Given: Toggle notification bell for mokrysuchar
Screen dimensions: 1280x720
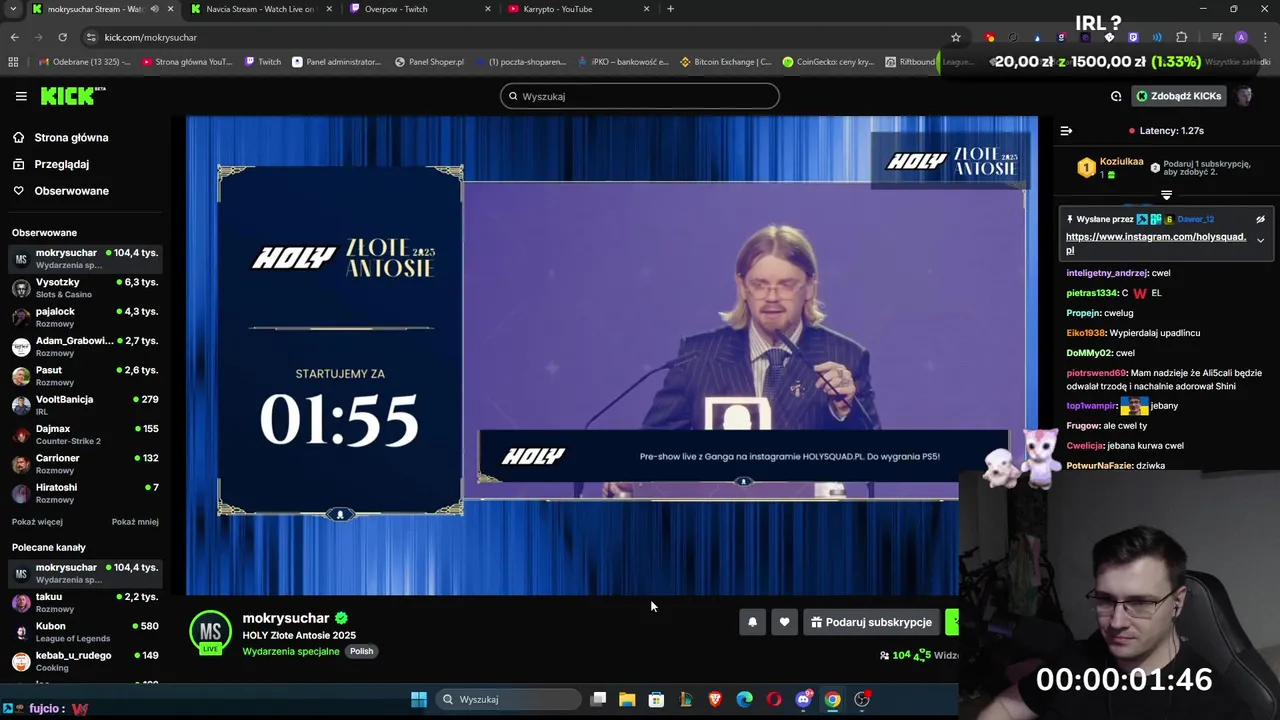Looking at the screenshot, I should [752, 622].
